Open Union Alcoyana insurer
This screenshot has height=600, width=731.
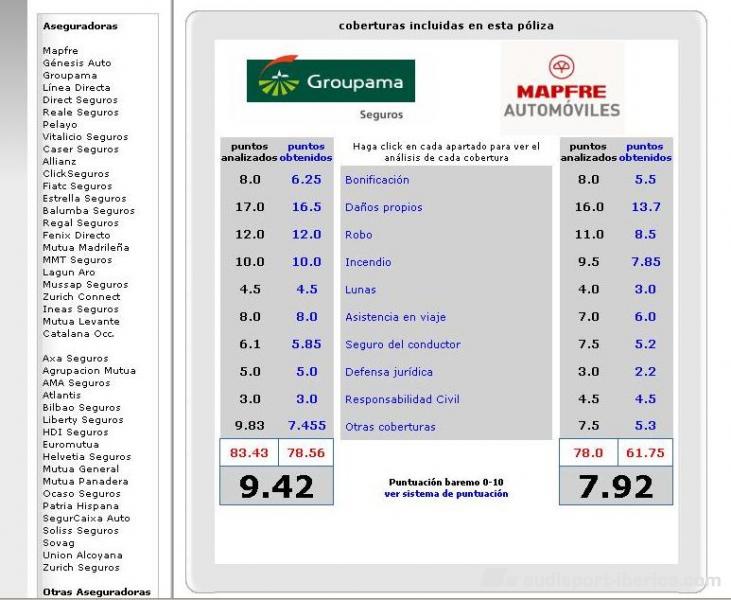[x=83, y=555]
